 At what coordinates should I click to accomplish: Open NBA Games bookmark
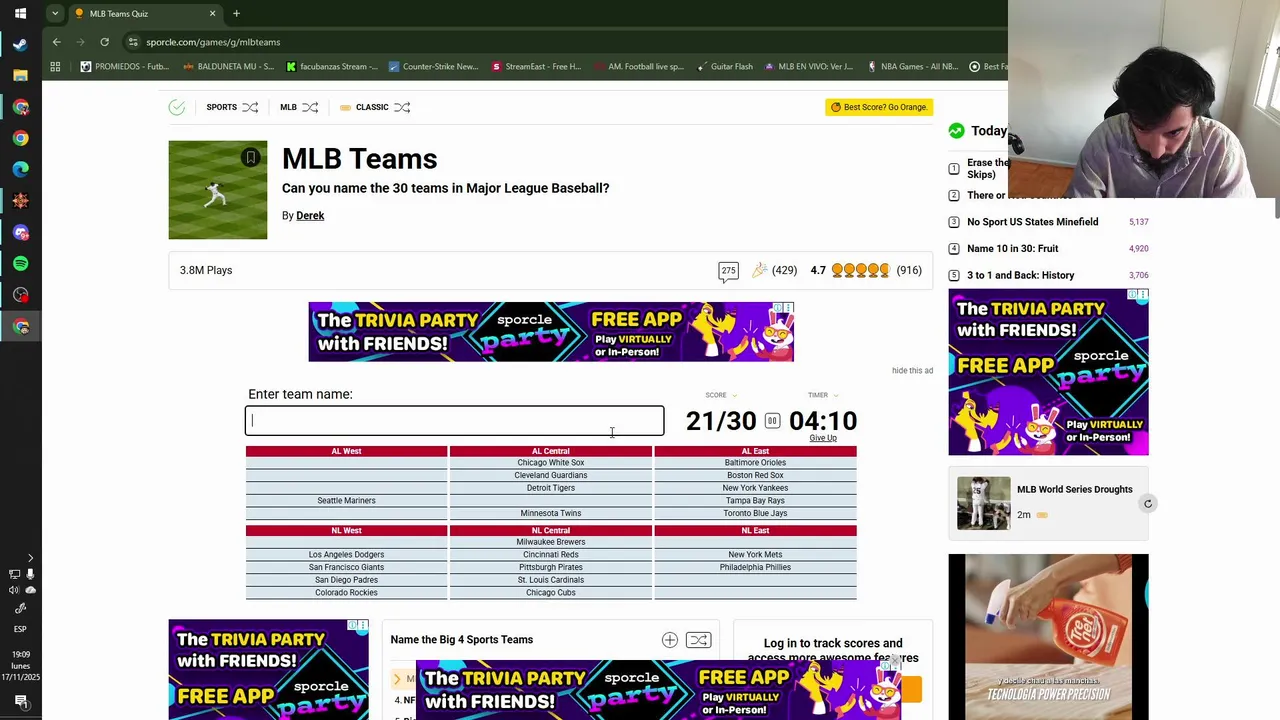pyautogui.click(x=912, y=67)
